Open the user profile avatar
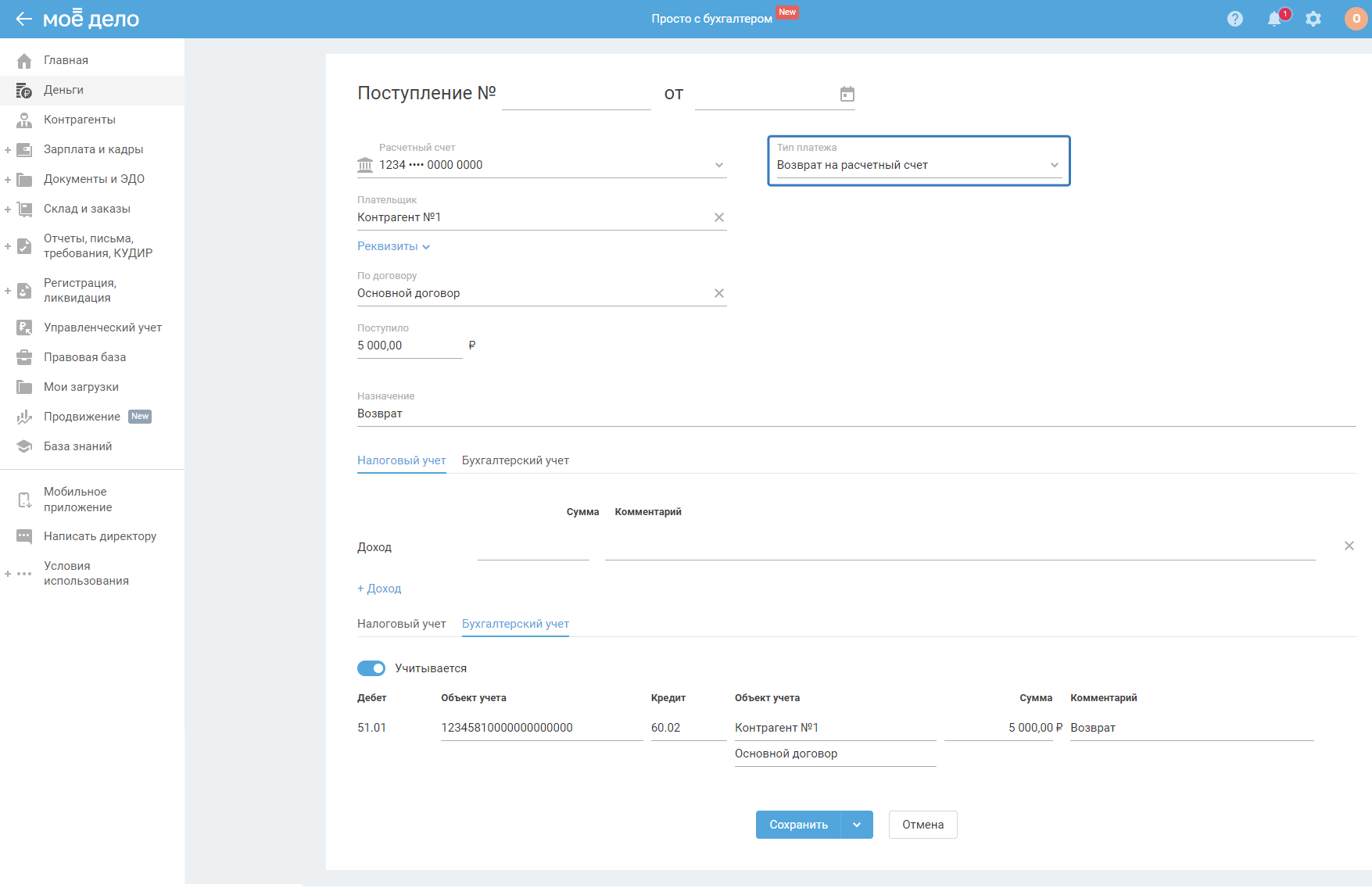This screenshot has width=1372, height=888. tap(1356, 19)
